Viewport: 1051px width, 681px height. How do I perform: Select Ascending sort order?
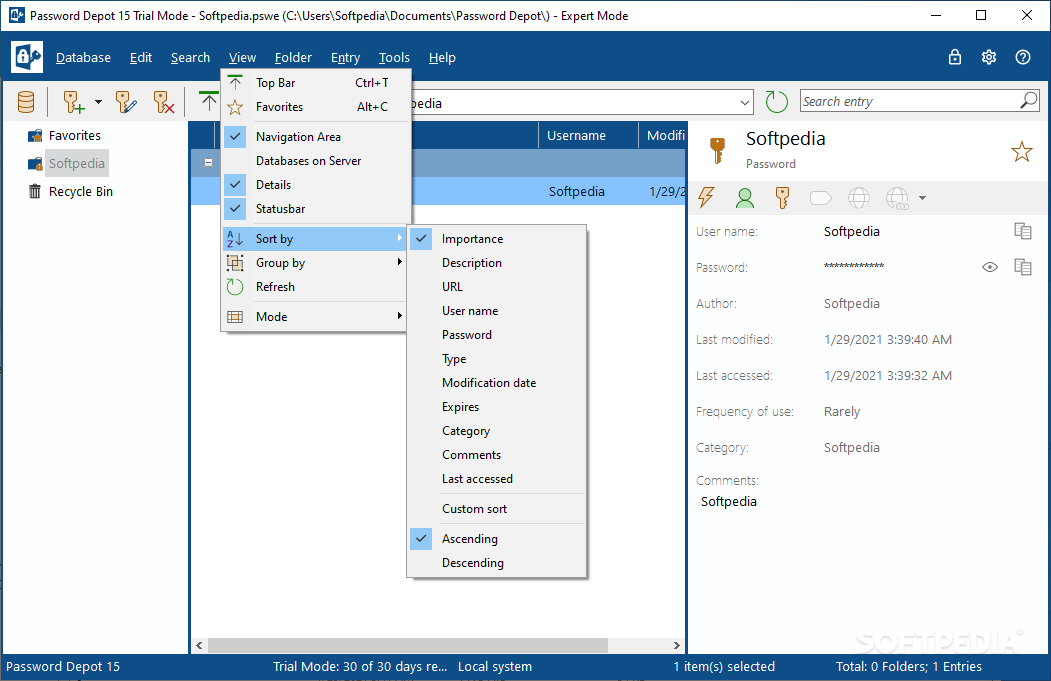pyautogui.click(x=497, y=539)
